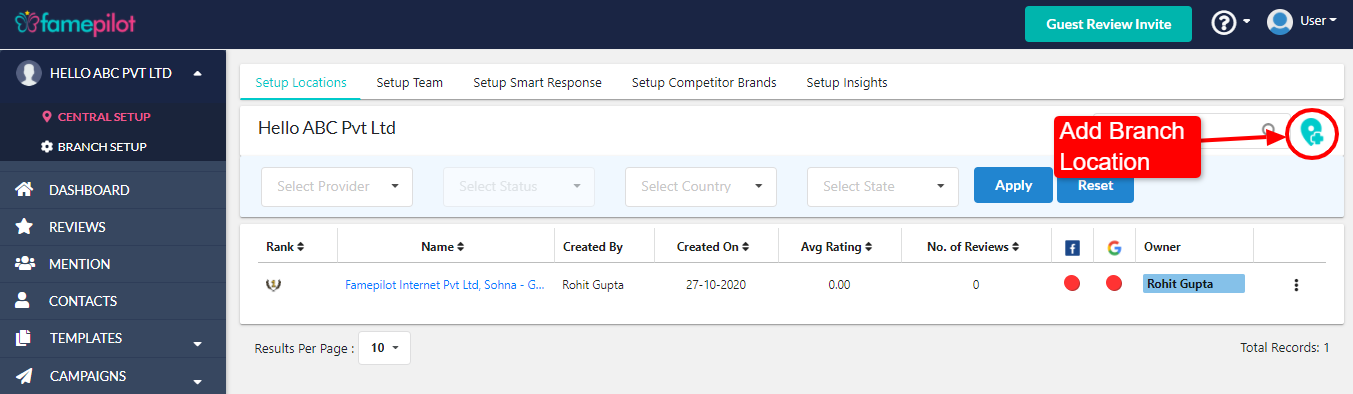The image size is (1353, 394).
Task: Click the Apply filter button
Action: pos(1013,185)
